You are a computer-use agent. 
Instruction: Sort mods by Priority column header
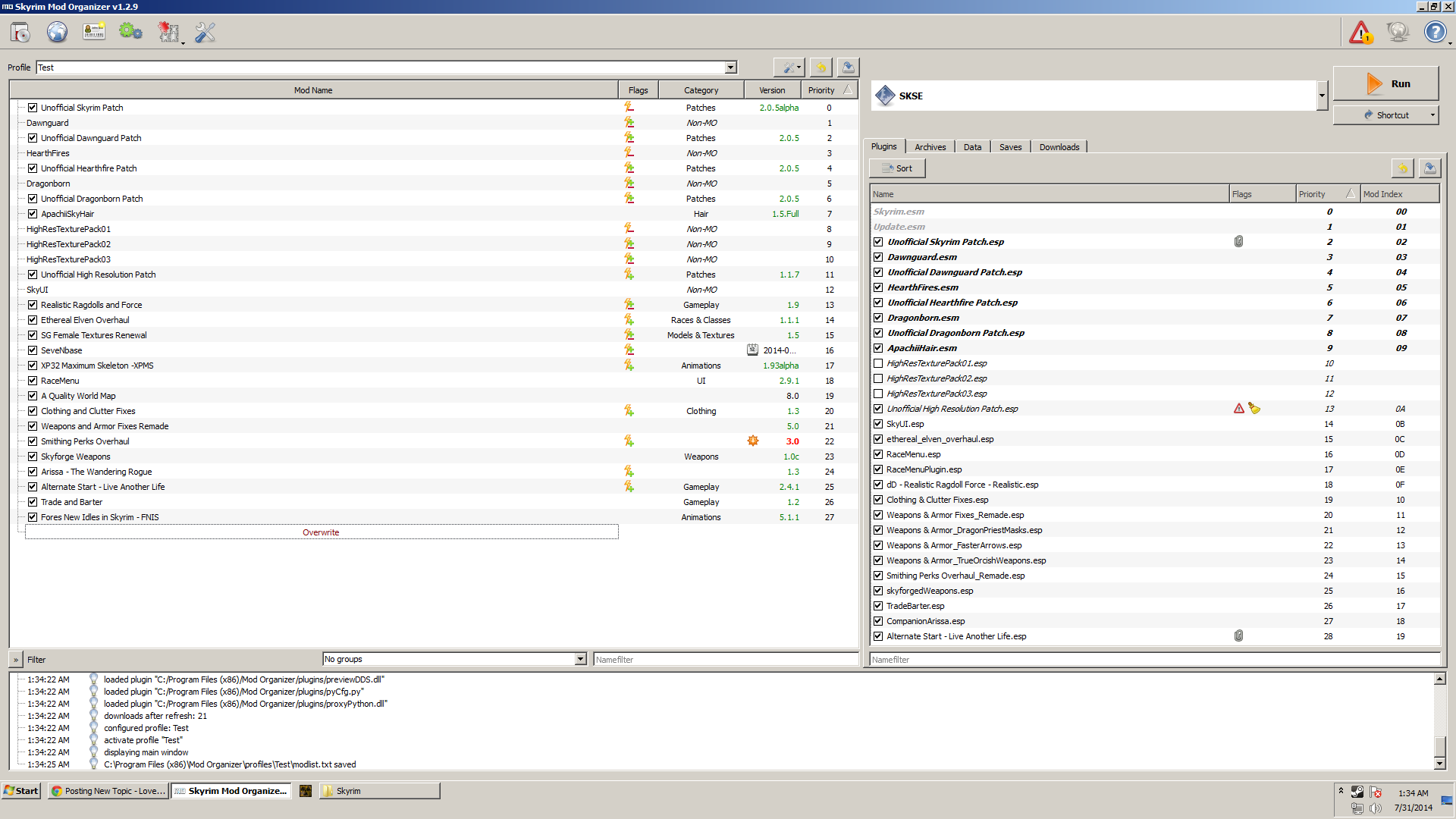click(x=830, y=90)
